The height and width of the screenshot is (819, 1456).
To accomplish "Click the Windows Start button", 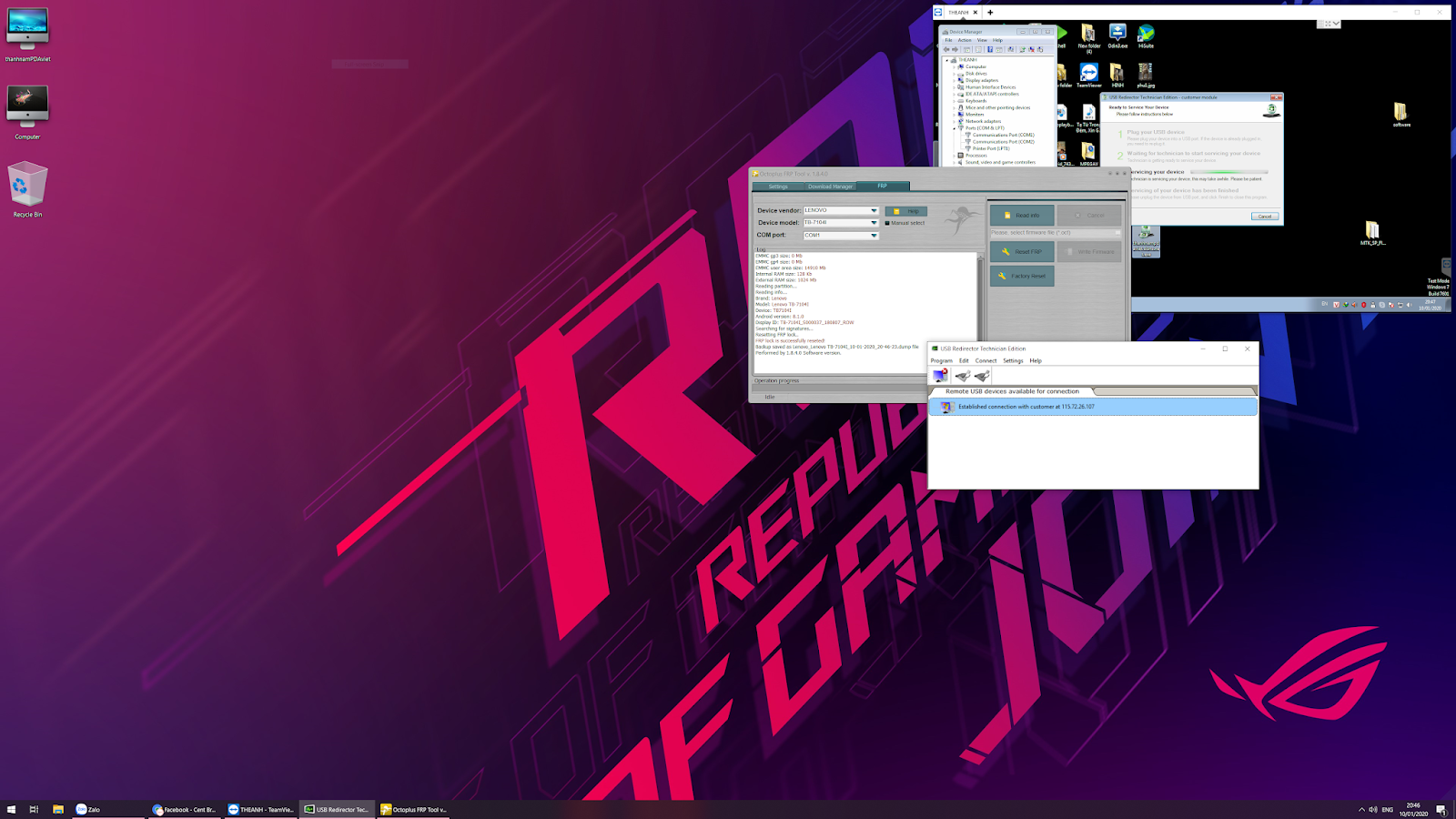I will click(x=11, y=809).
